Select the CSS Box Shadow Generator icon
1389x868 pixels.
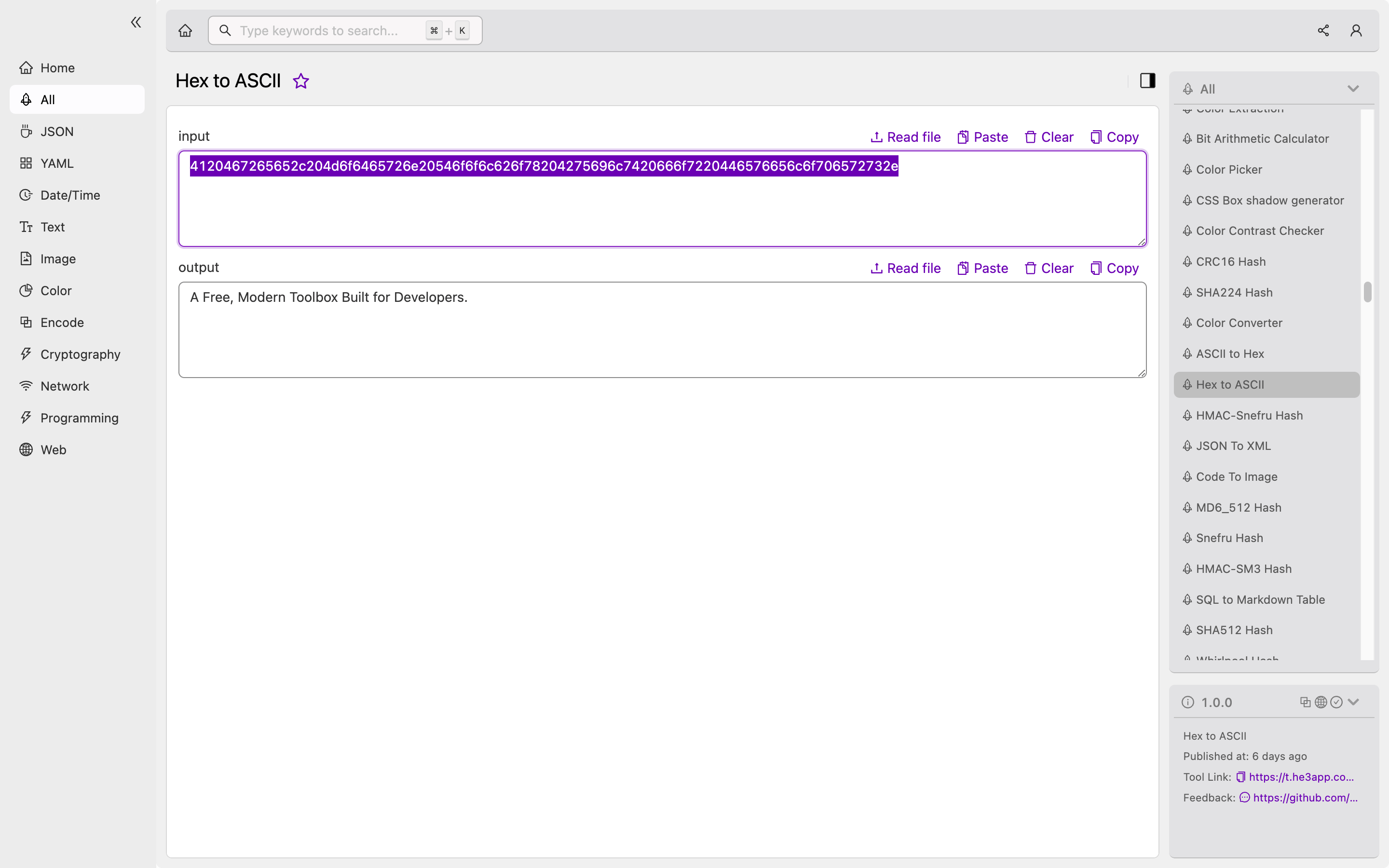coord(1187,200)
